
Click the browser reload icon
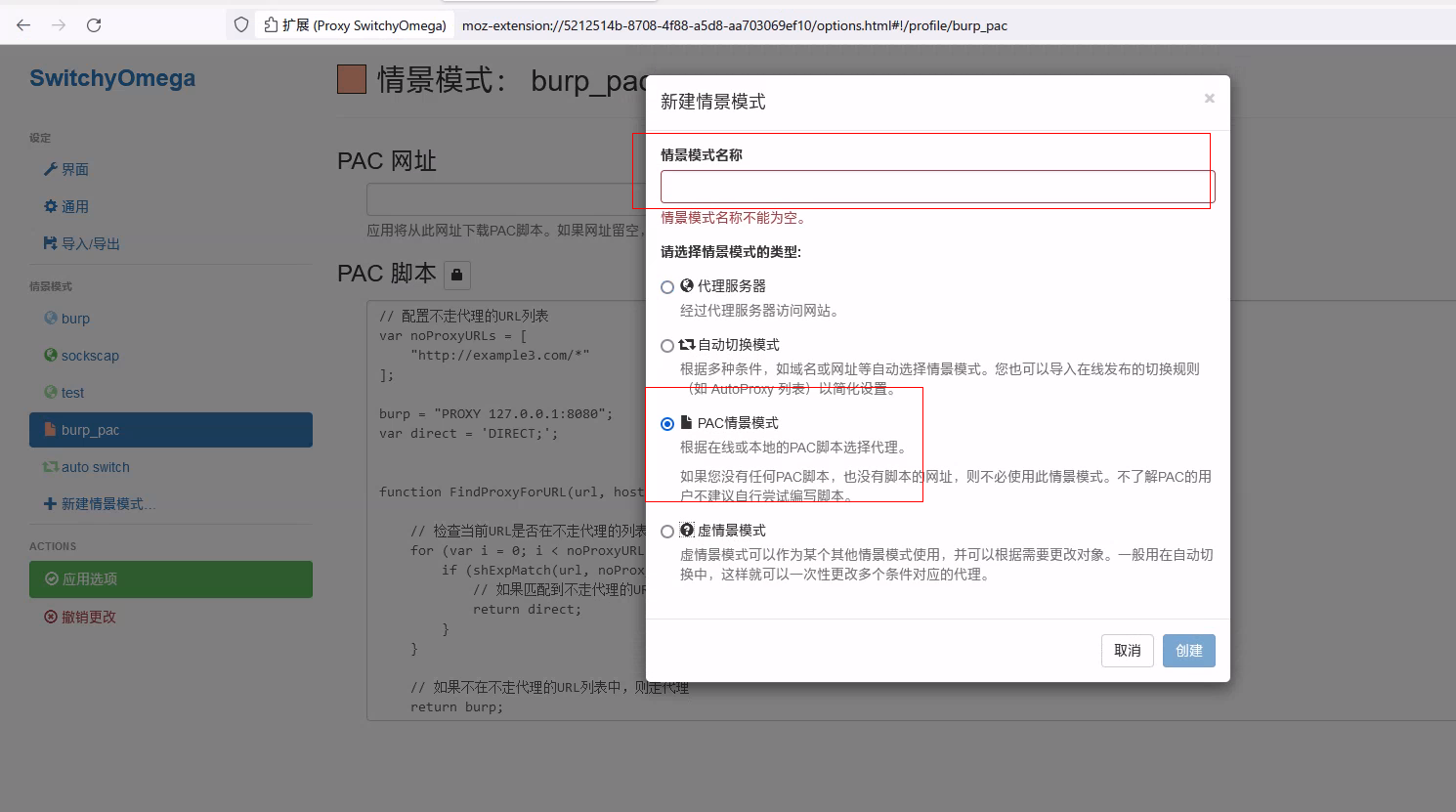click(x=94, y=25)
